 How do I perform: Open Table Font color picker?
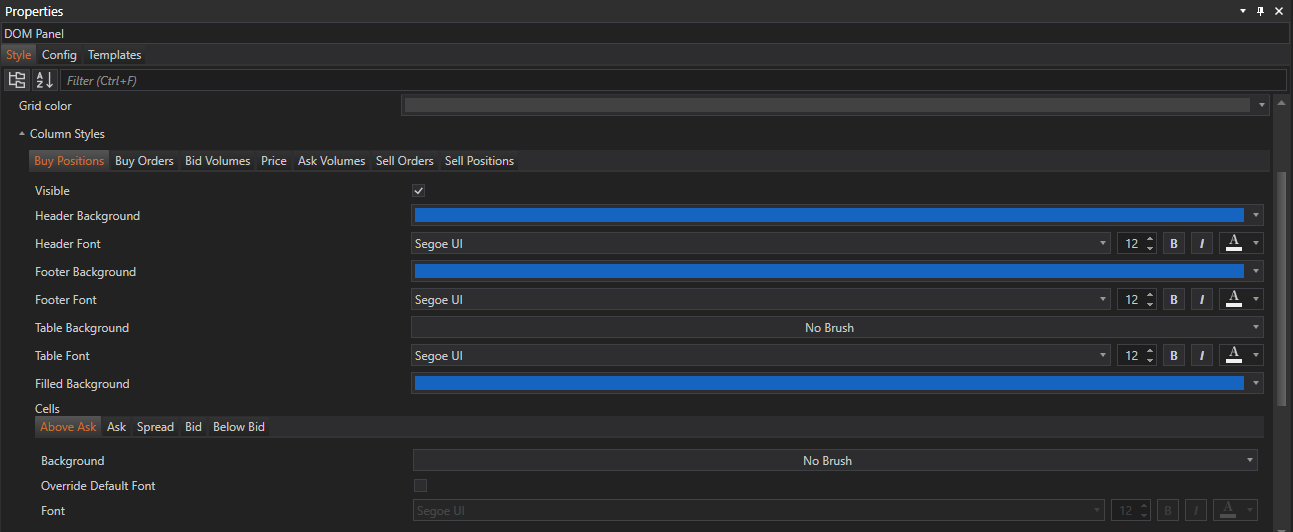point(1240,356)
